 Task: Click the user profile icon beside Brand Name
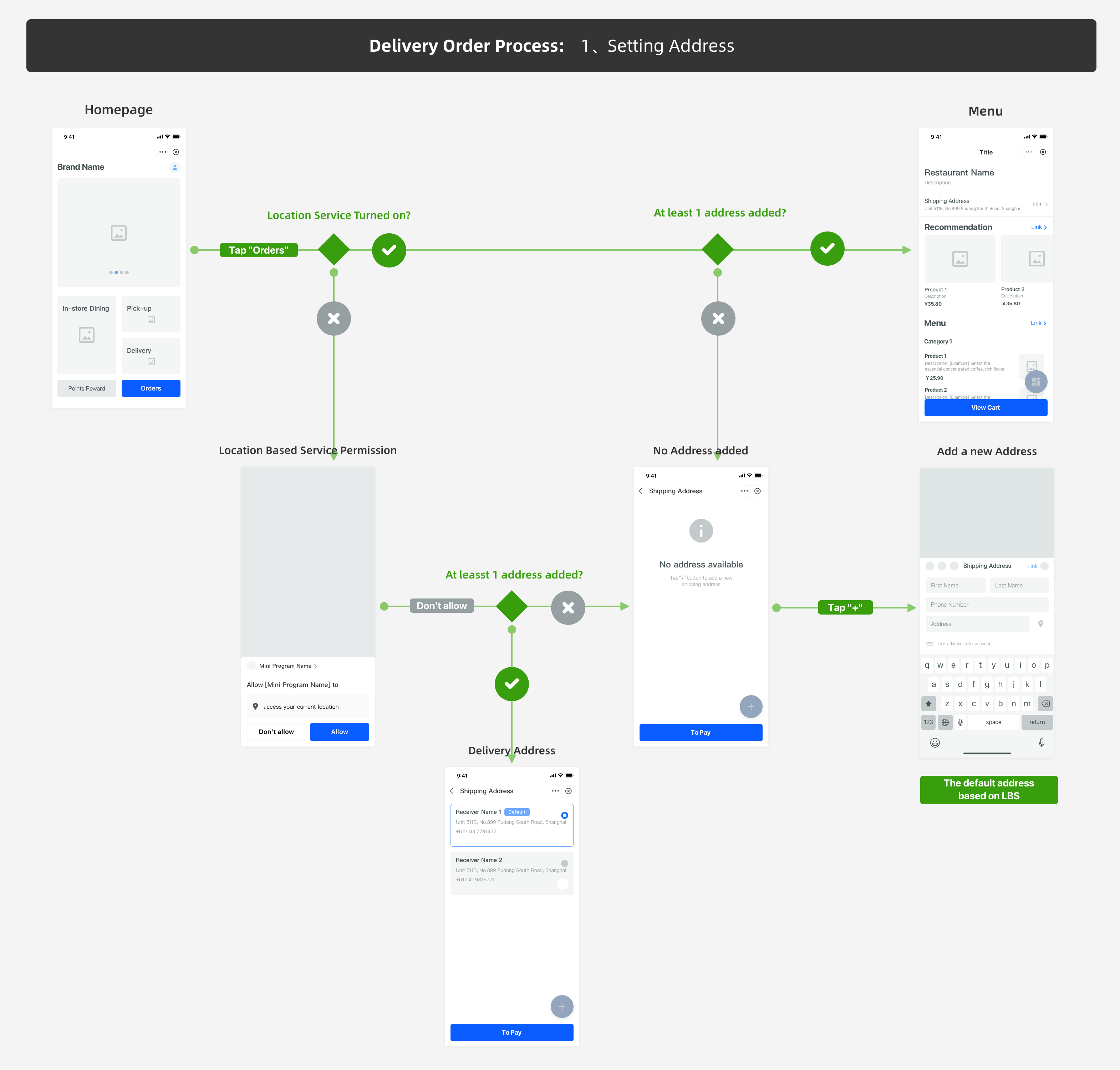[x=174, y=167]
